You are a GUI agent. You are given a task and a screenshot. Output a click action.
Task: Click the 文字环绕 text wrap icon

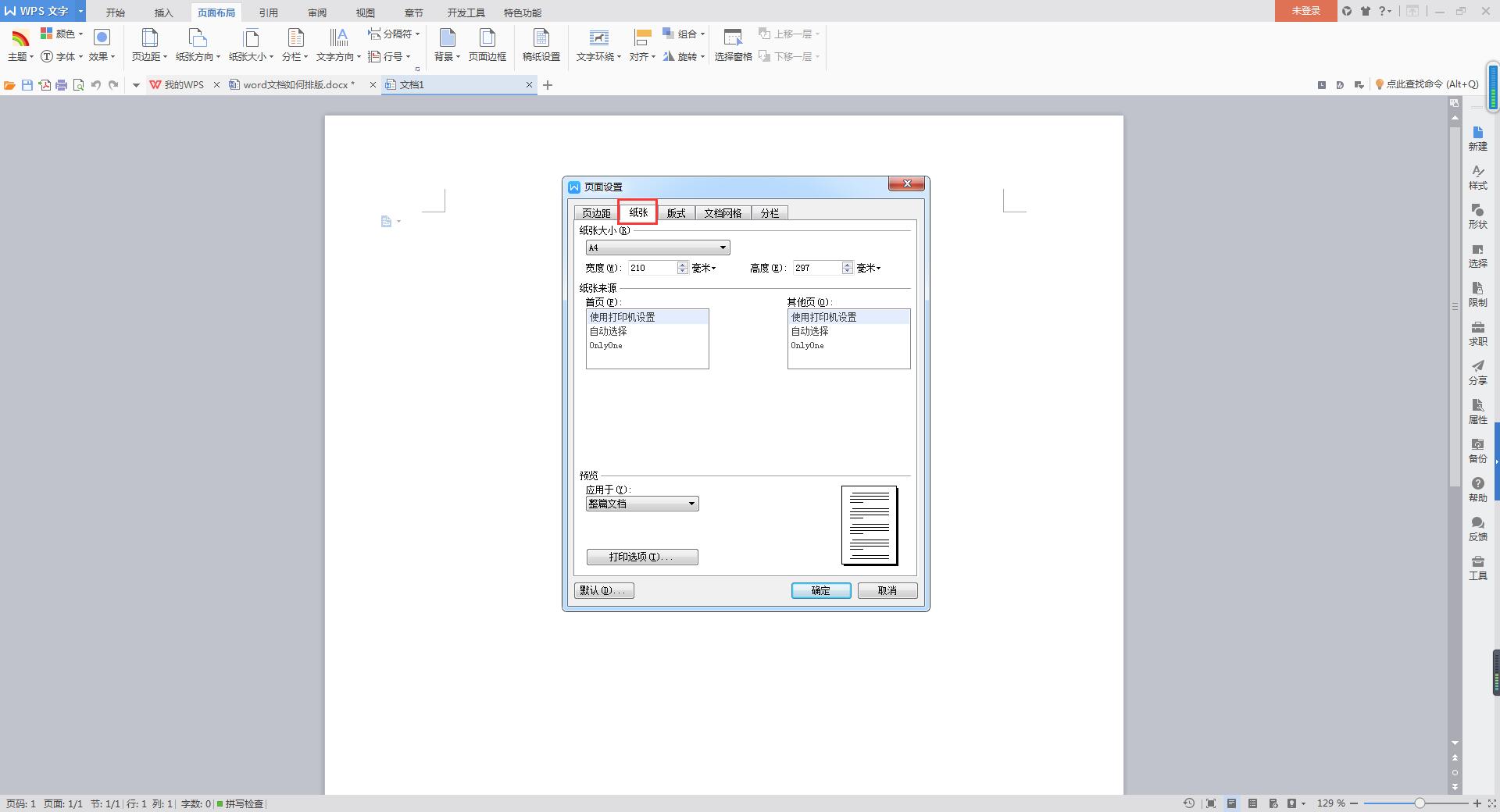click(598, 37)
